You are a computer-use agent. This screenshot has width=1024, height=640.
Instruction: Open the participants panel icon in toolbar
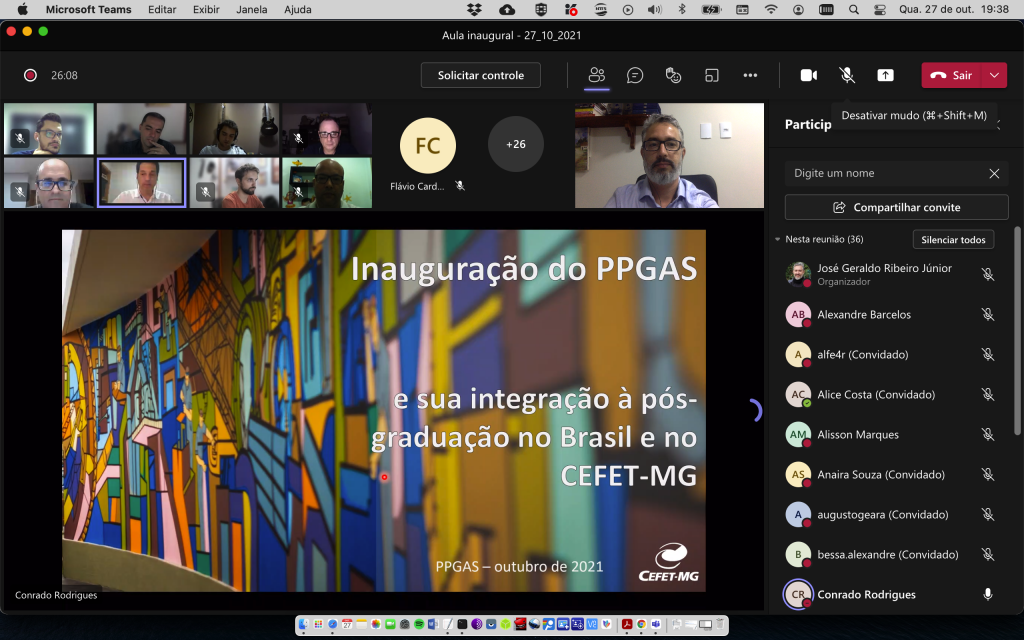[x=596, y=75]
